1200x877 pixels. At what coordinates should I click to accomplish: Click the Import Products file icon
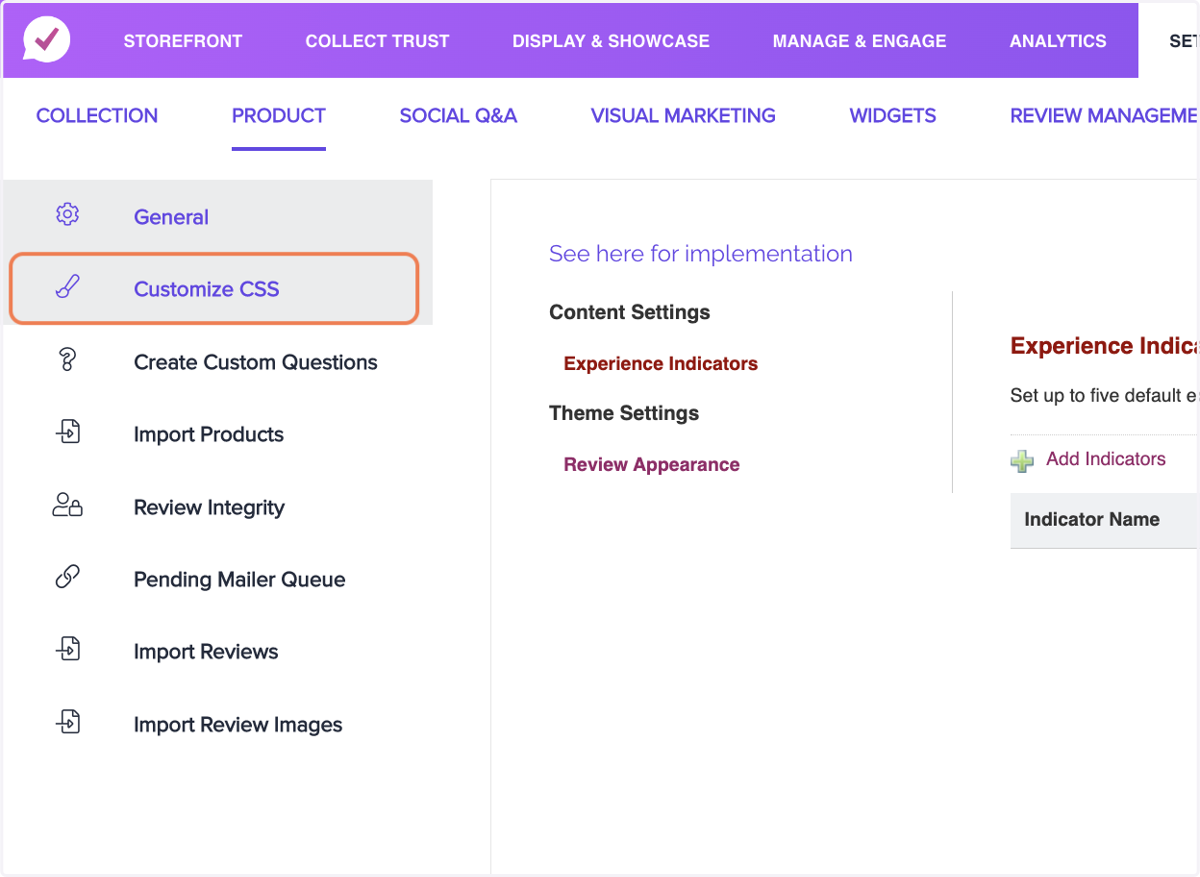[x=67, y=432]
